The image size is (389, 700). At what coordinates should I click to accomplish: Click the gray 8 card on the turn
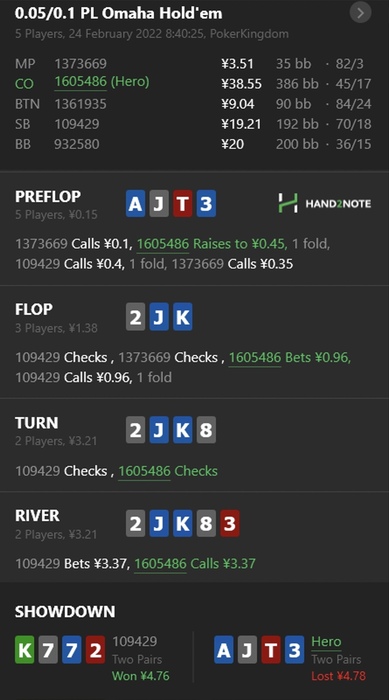click(206, 430)
